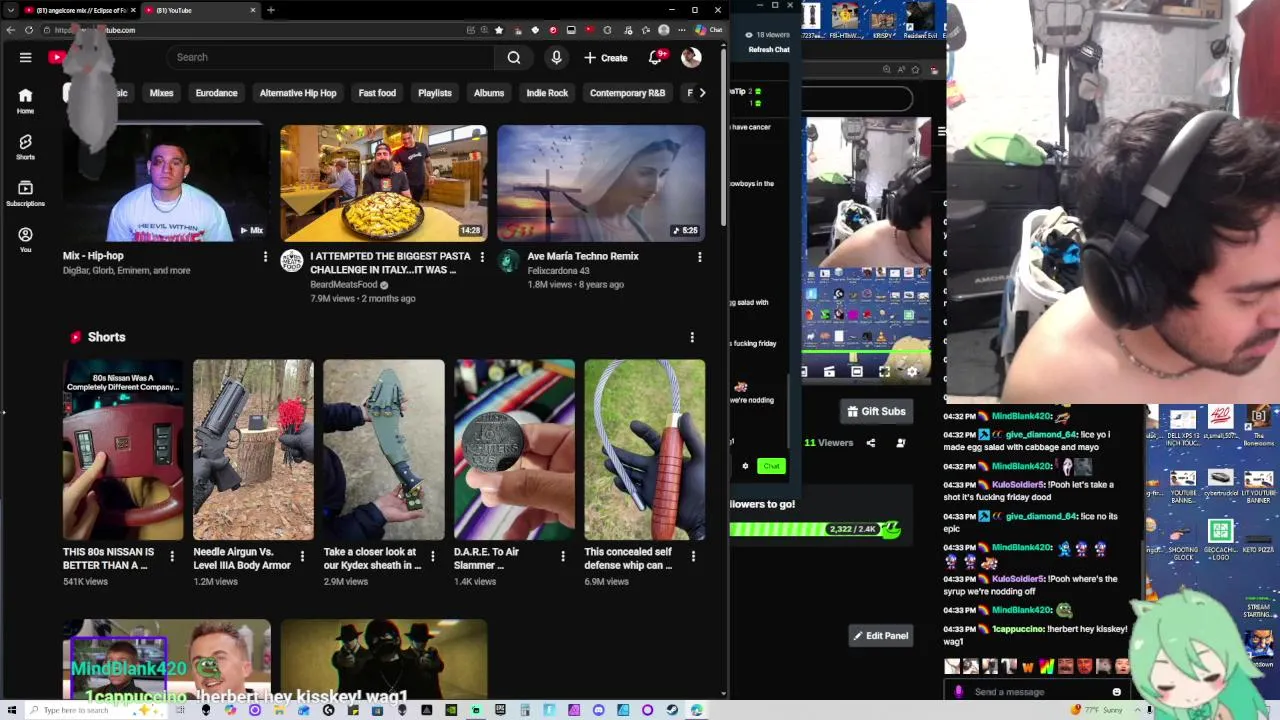Open the Windows Start menu
This screenshot has height=720, width=1280.
tap(11, 710)
